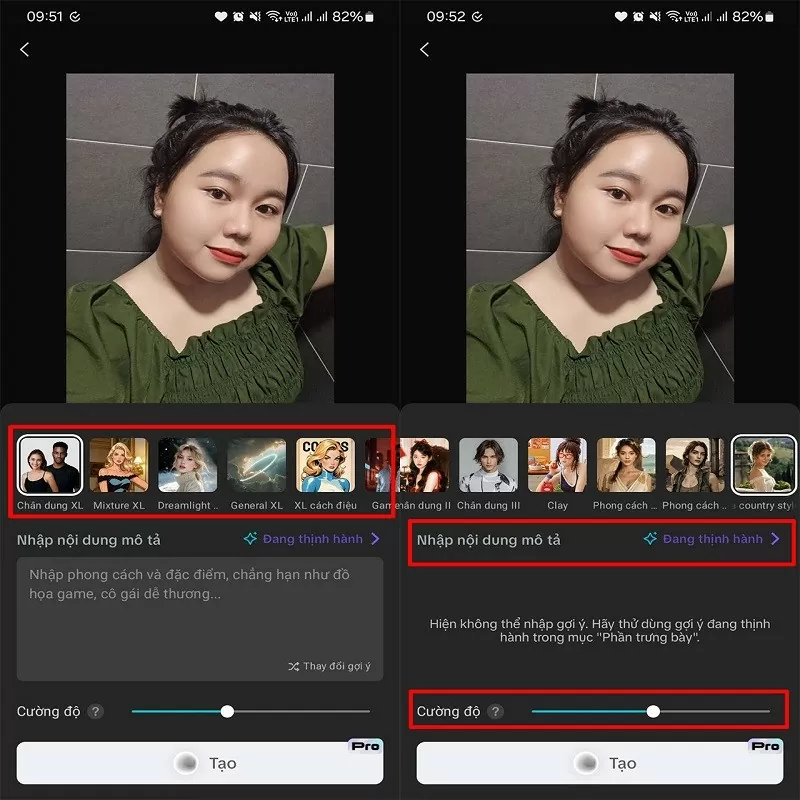The height and width of the screenshot is (800, 800).
Task: Pick the Dreamlight style thumbnail
Action: coord(188,466)
